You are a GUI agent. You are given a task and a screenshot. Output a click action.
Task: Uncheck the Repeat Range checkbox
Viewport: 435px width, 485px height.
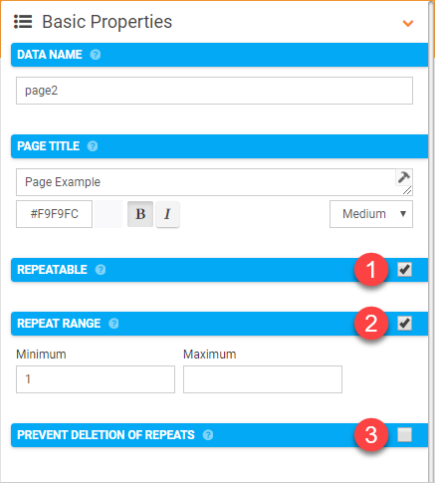(x=404, y=324)
